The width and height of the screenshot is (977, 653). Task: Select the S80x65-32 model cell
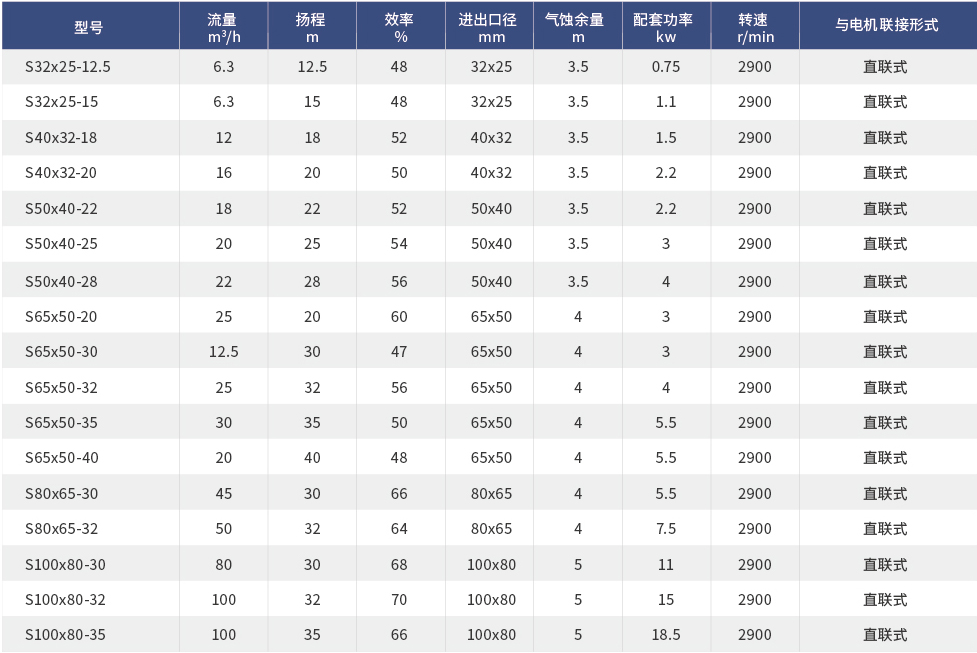pyautogui.click(x=61, y=529)
